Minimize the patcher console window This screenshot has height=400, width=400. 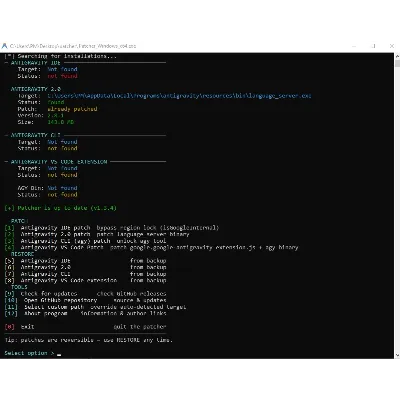point(354,46)
